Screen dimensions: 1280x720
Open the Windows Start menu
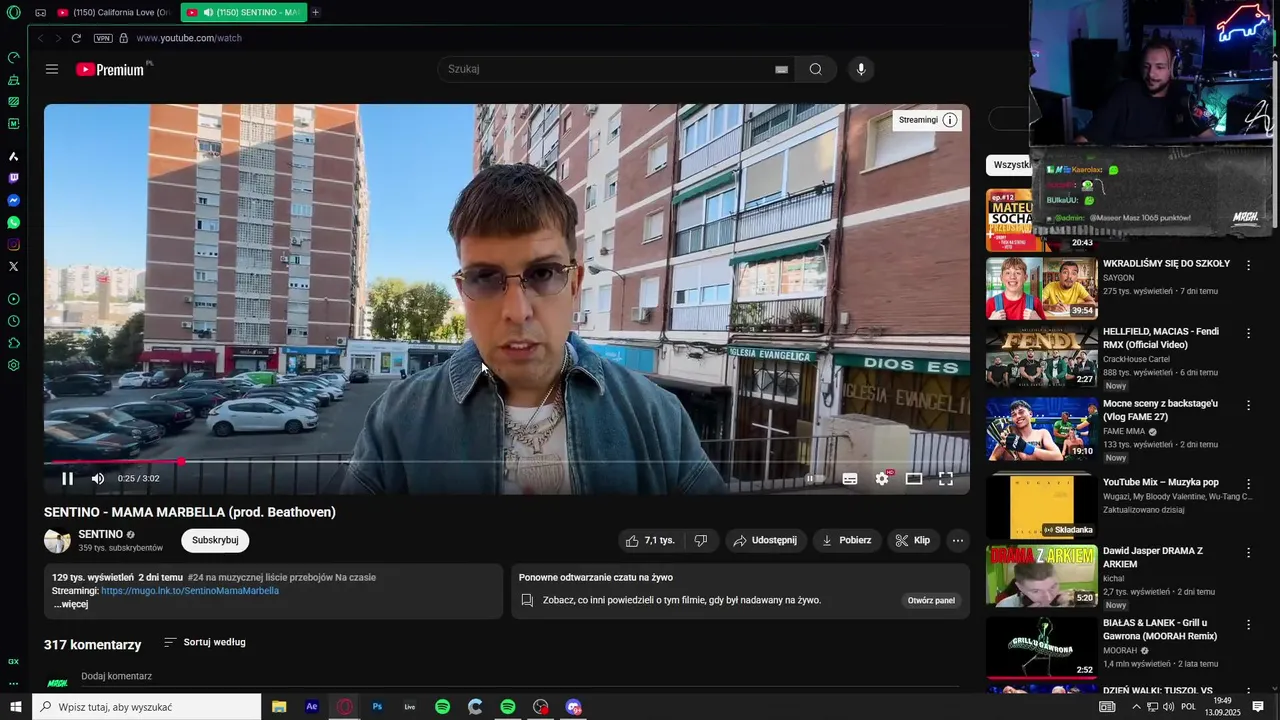click(16, 707)
